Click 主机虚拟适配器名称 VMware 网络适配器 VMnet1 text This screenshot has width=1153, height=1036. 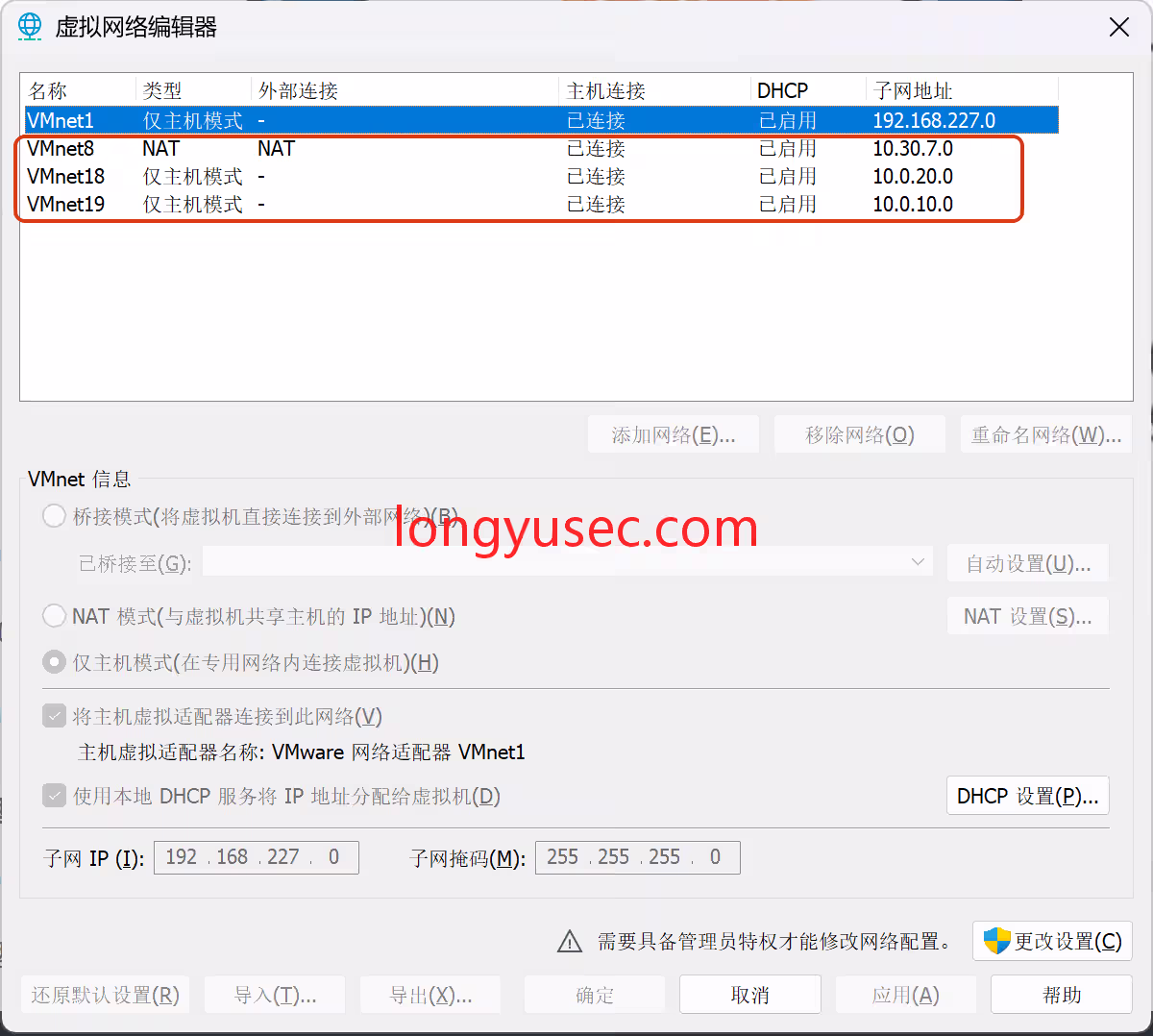click(x=301, y=752)
